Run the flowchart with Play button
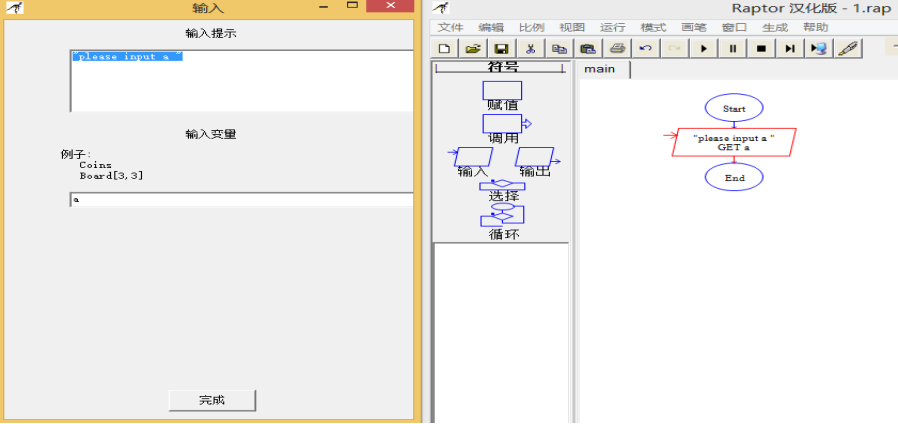 pos(703,49)
